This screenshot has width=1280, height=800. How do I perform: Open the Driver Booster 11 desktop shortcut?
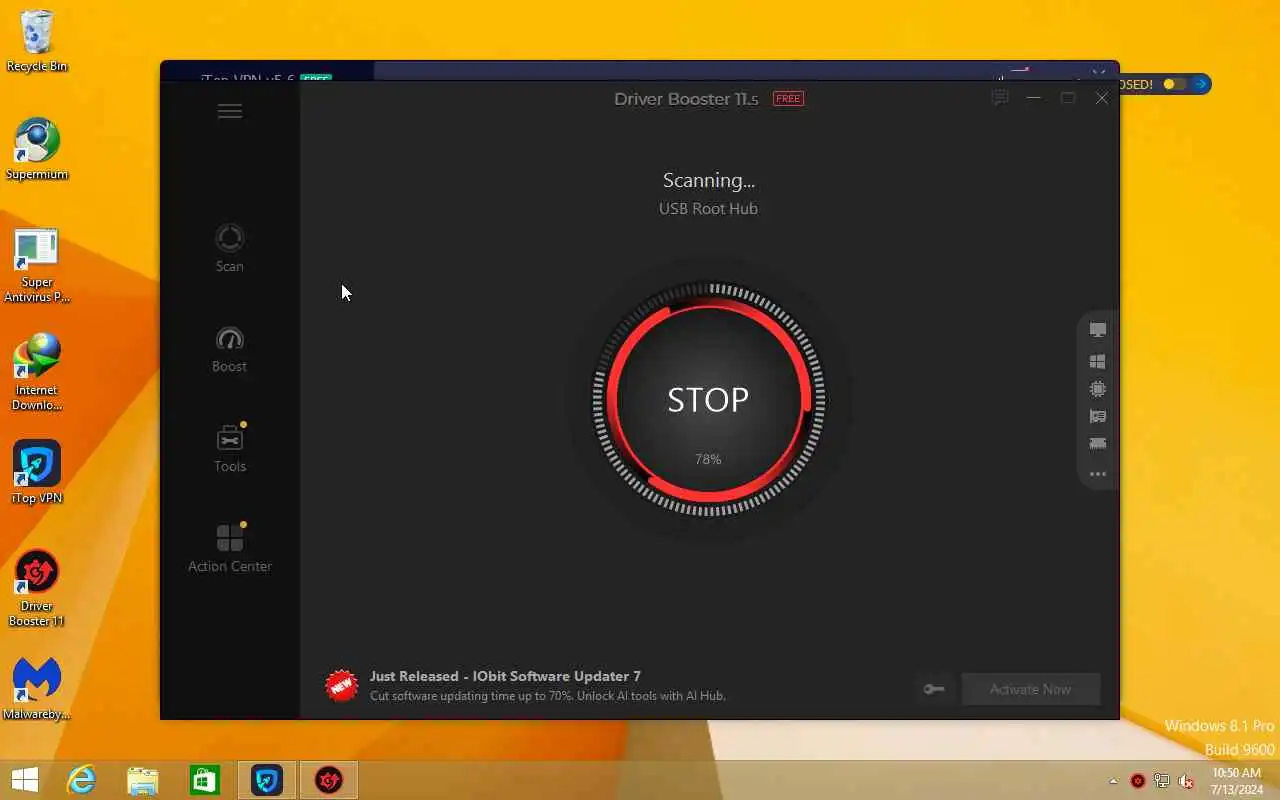pos(37,589)
